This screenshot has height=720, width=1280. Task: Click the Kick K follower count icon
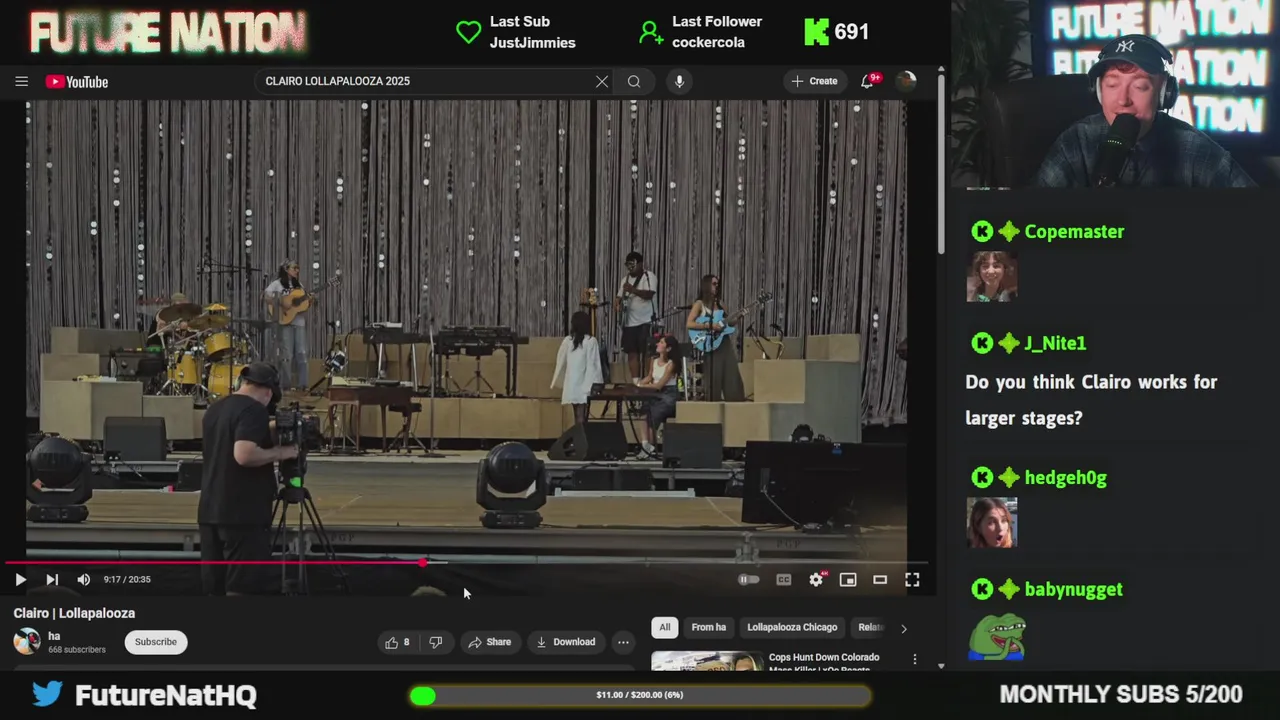click(x=816, y=32)
